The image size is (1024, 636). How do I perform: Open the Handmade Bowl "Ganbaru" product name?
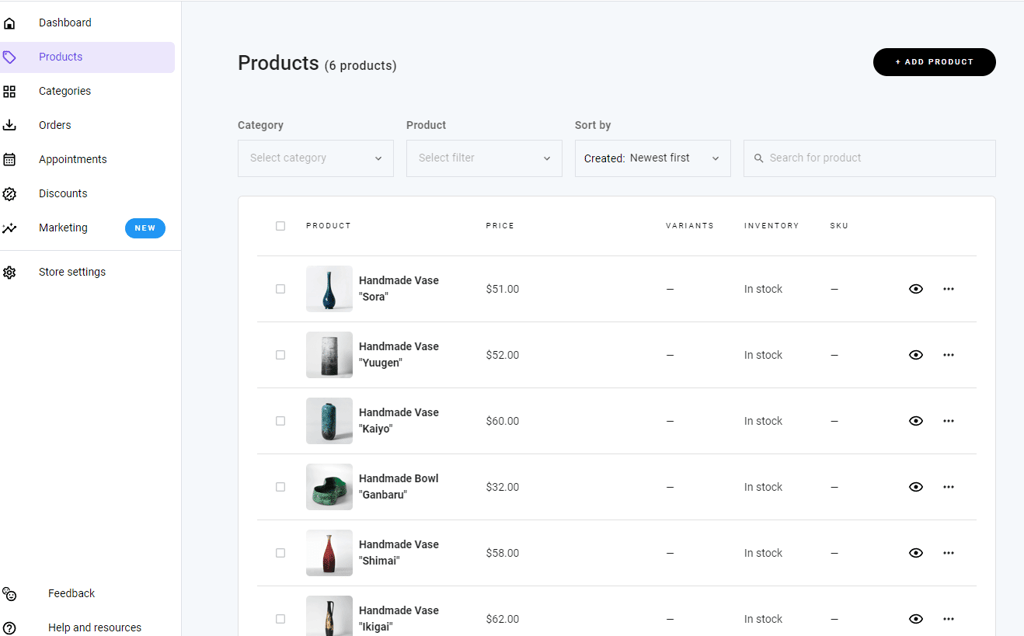click(398, 486)
